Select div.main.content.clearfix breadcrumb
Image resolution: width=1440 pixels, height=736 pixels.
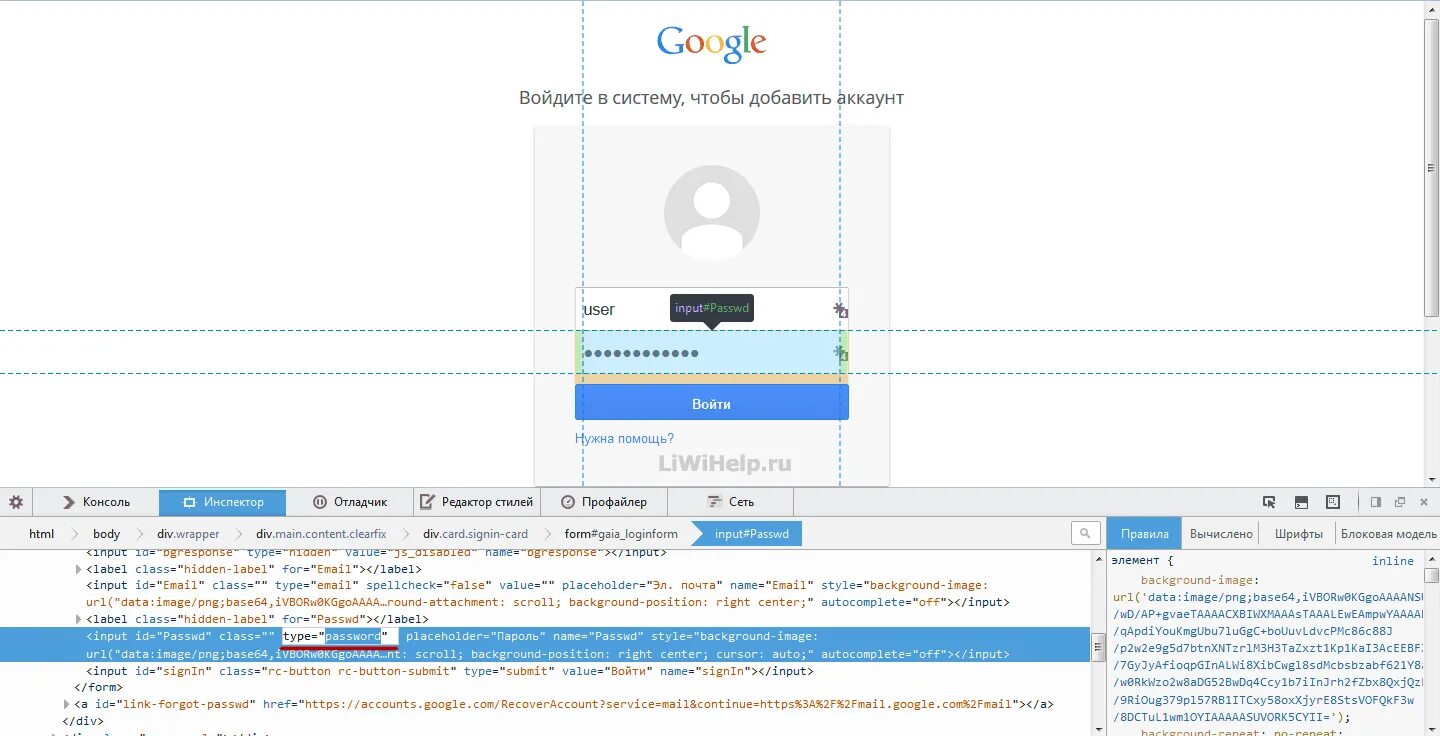click(x=321, y=534)
